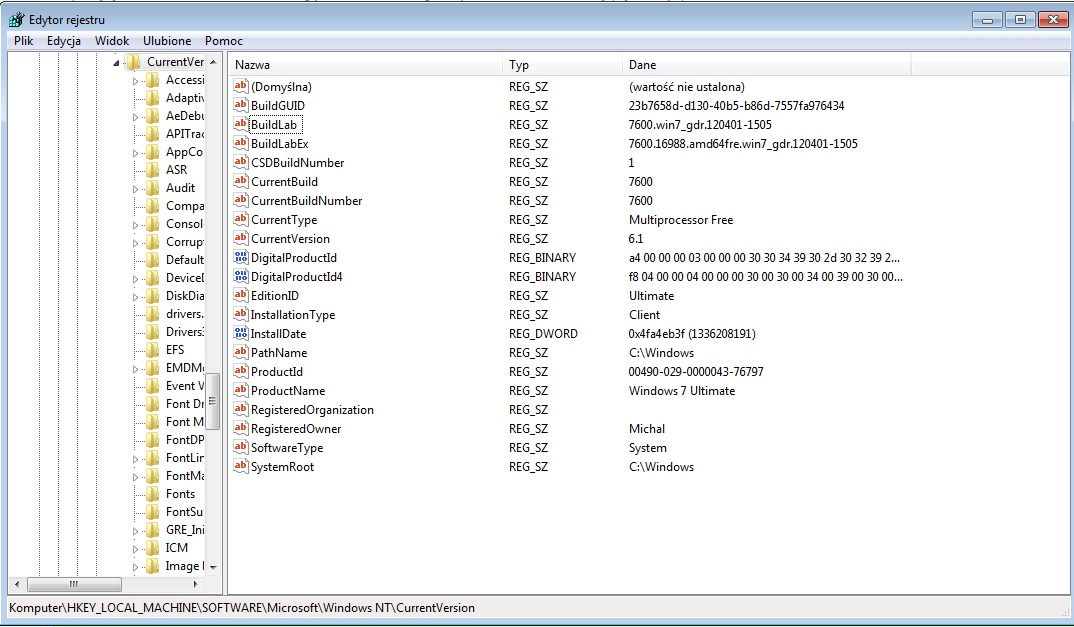Screen dimensions: 1074x627
Task: Click the Audit folder icon
Action: (153, 188)
